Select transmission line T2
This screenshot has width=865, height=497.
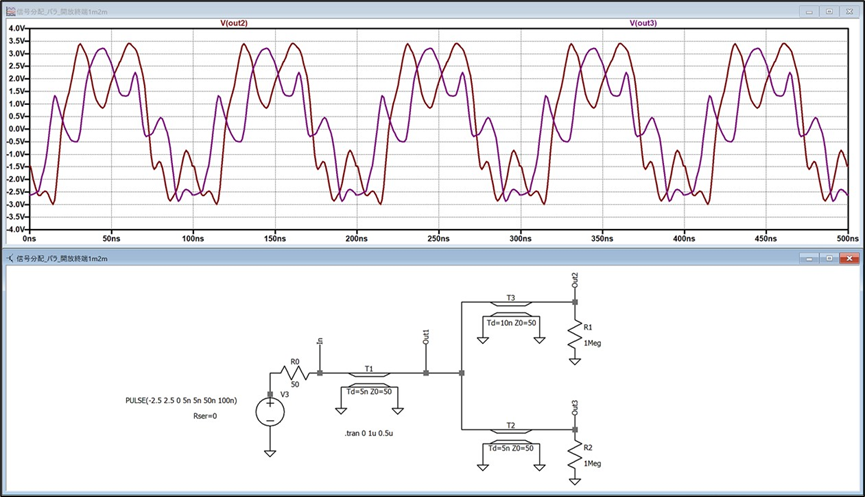pyautogui.click(x=511, y=430)
